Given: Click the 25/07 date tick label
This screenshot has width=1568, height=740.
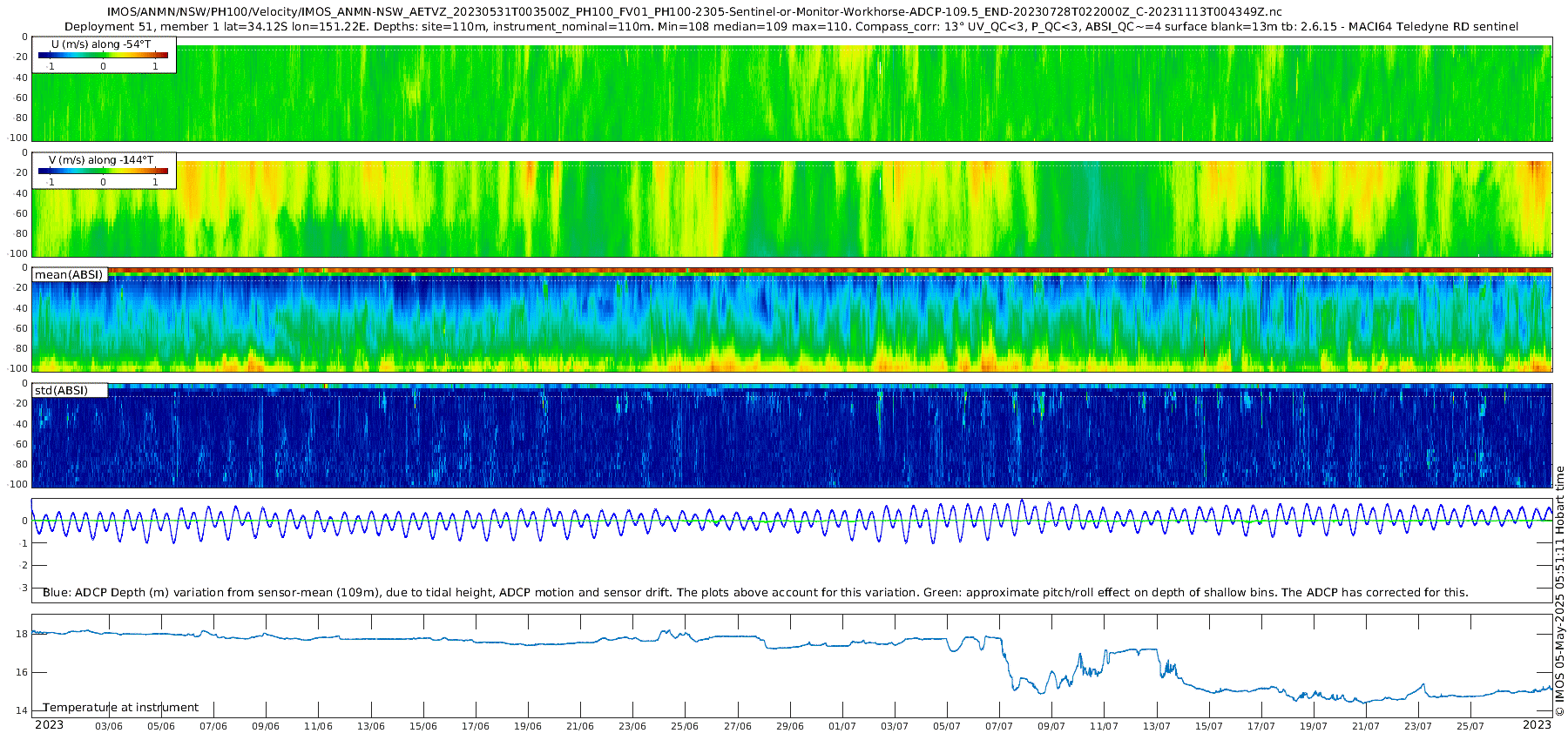Looking at the screenshot, I should coord(1470,726).
